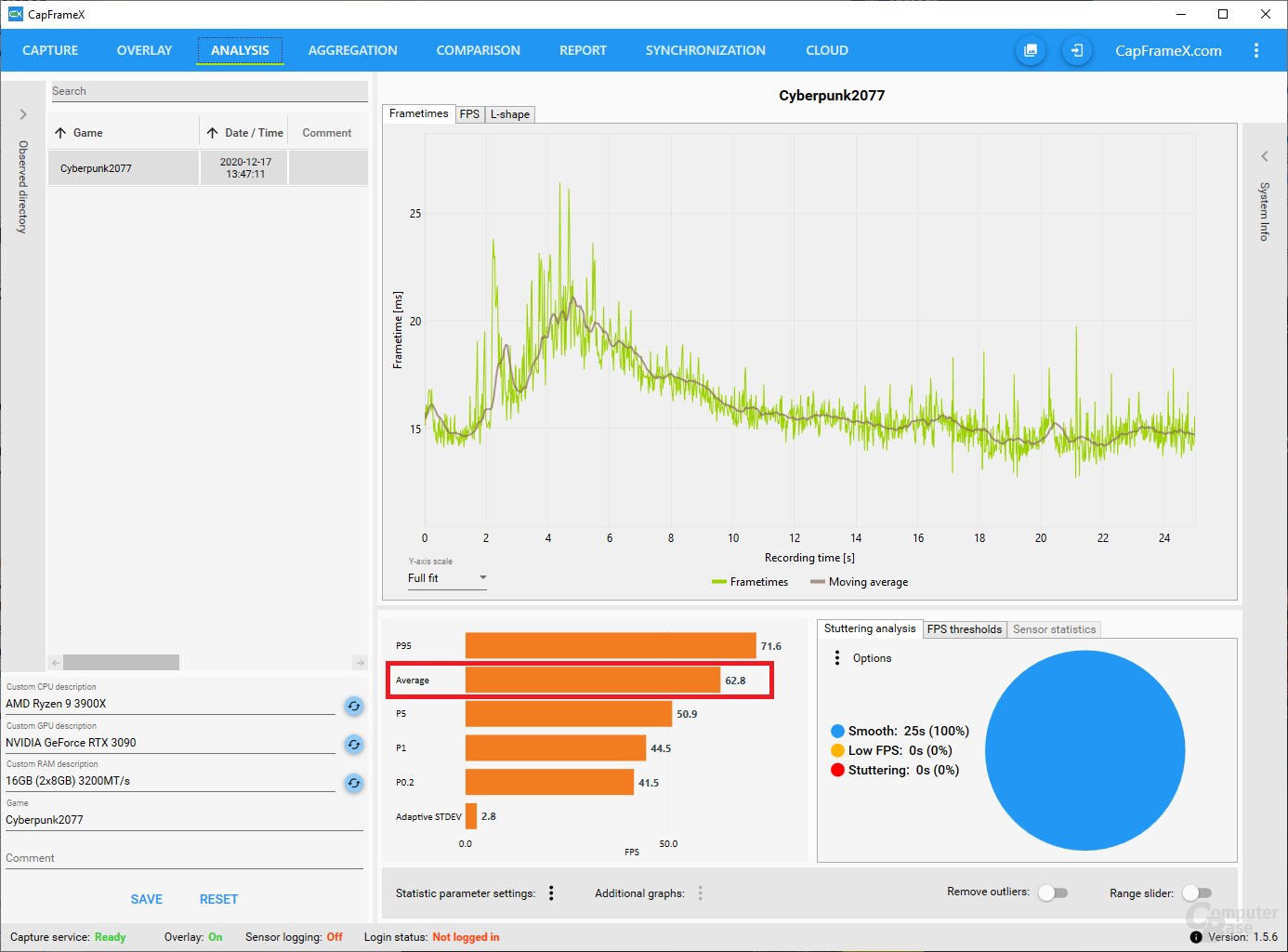Click the 2020-12-17 13:47:11 date cell
The image size is (1288, 952).
pyautogui.click(x=245, y=168)
